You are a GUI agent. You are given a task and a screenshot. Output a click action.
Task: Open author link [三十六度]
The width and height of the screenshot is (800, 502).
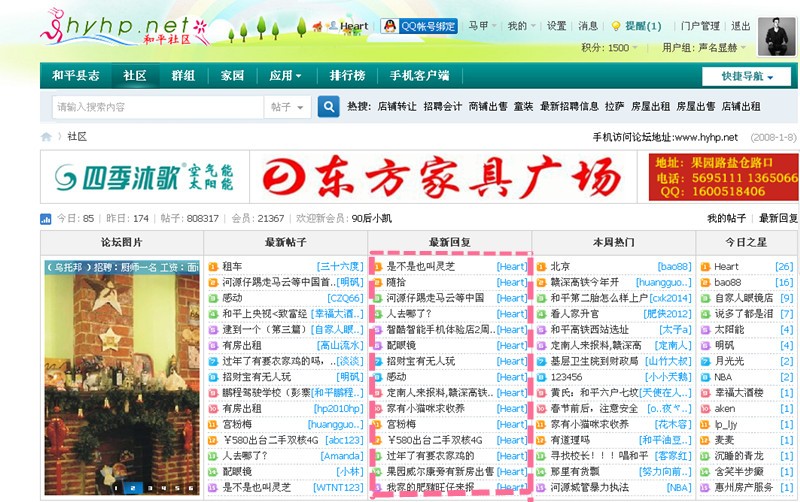tap(340, 267)
